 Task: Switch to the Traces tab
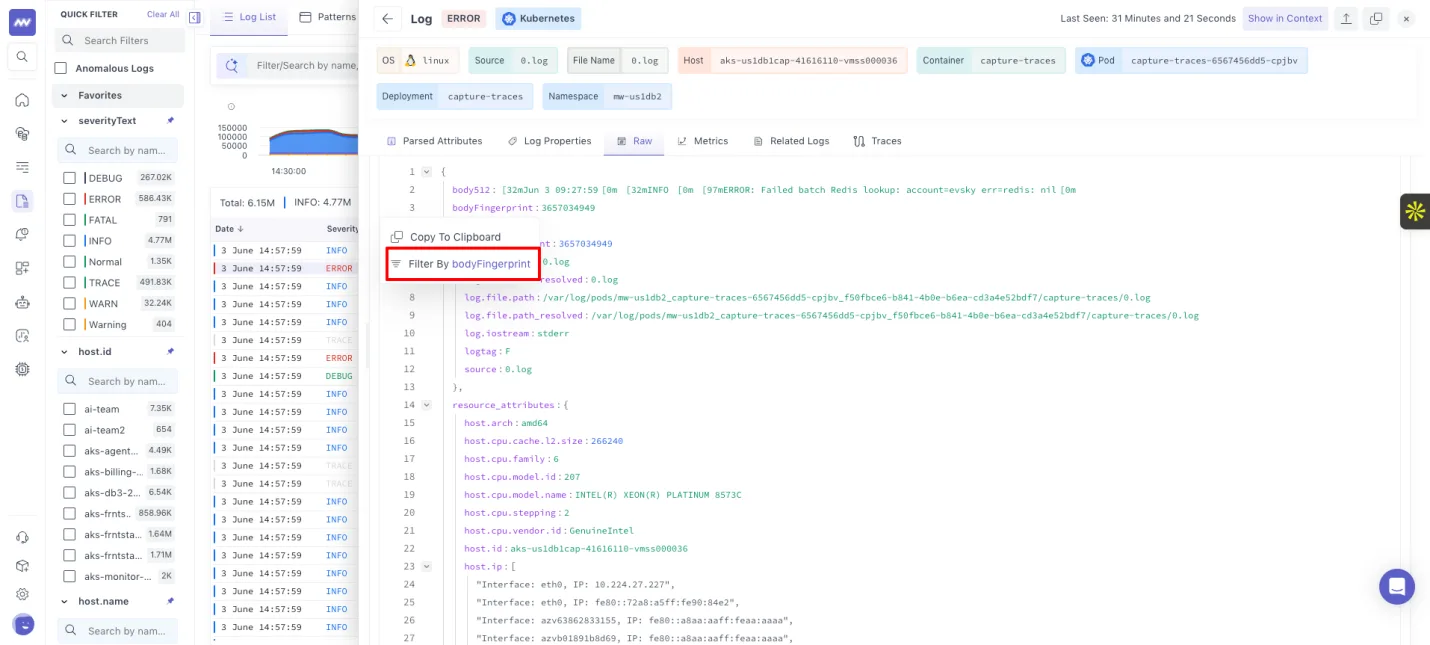coord(877,141)
